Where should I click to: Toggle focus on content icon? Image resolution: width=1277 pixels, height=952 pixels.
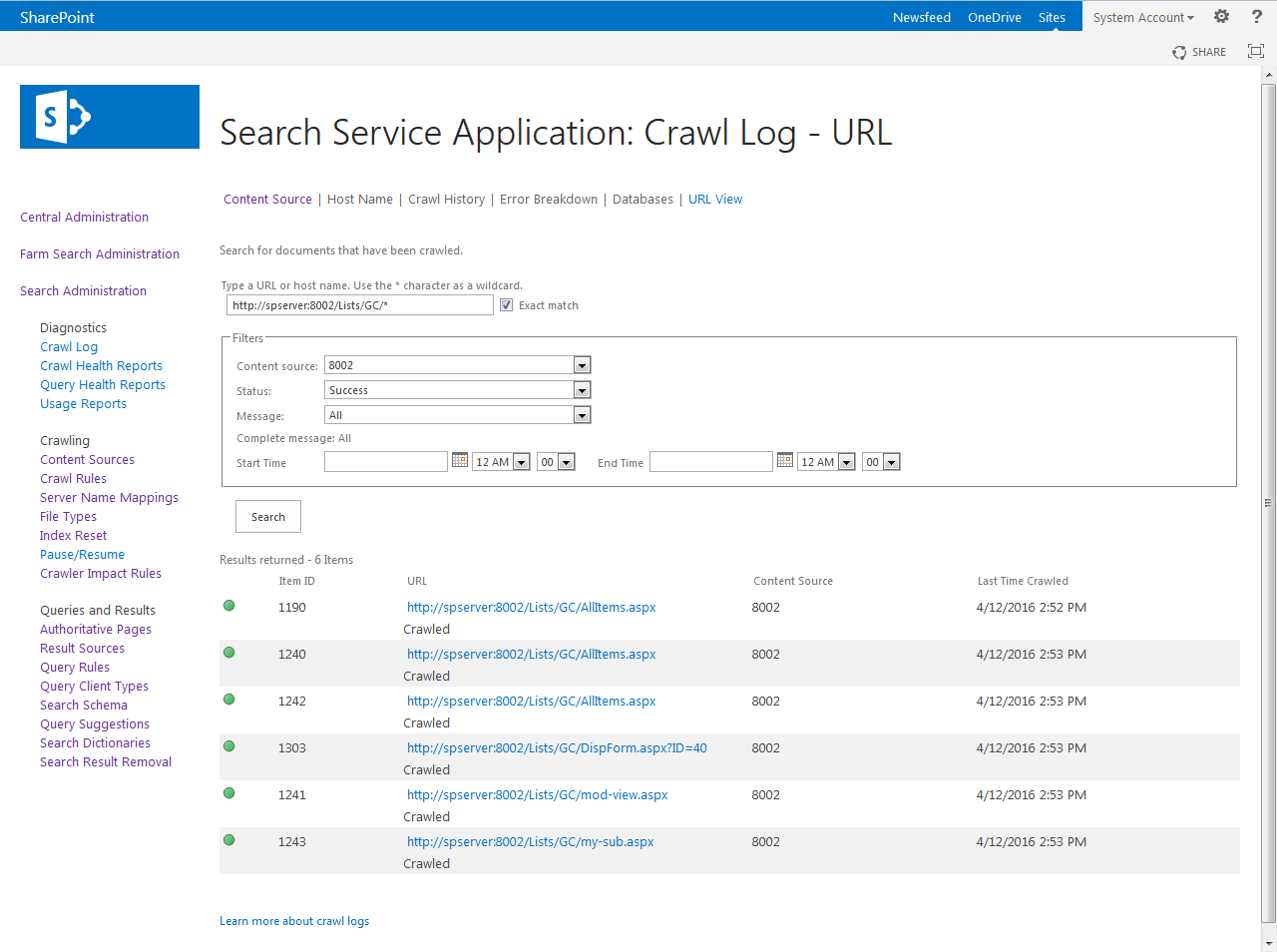[x=1256, y=51]
